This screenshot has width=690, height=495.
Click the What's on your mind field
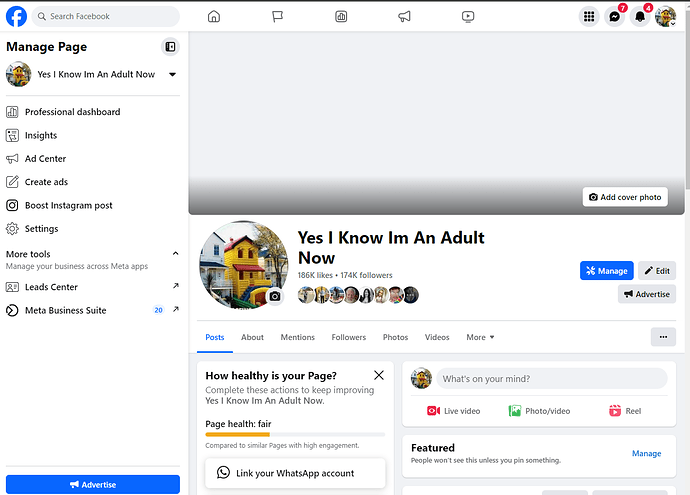552,379
